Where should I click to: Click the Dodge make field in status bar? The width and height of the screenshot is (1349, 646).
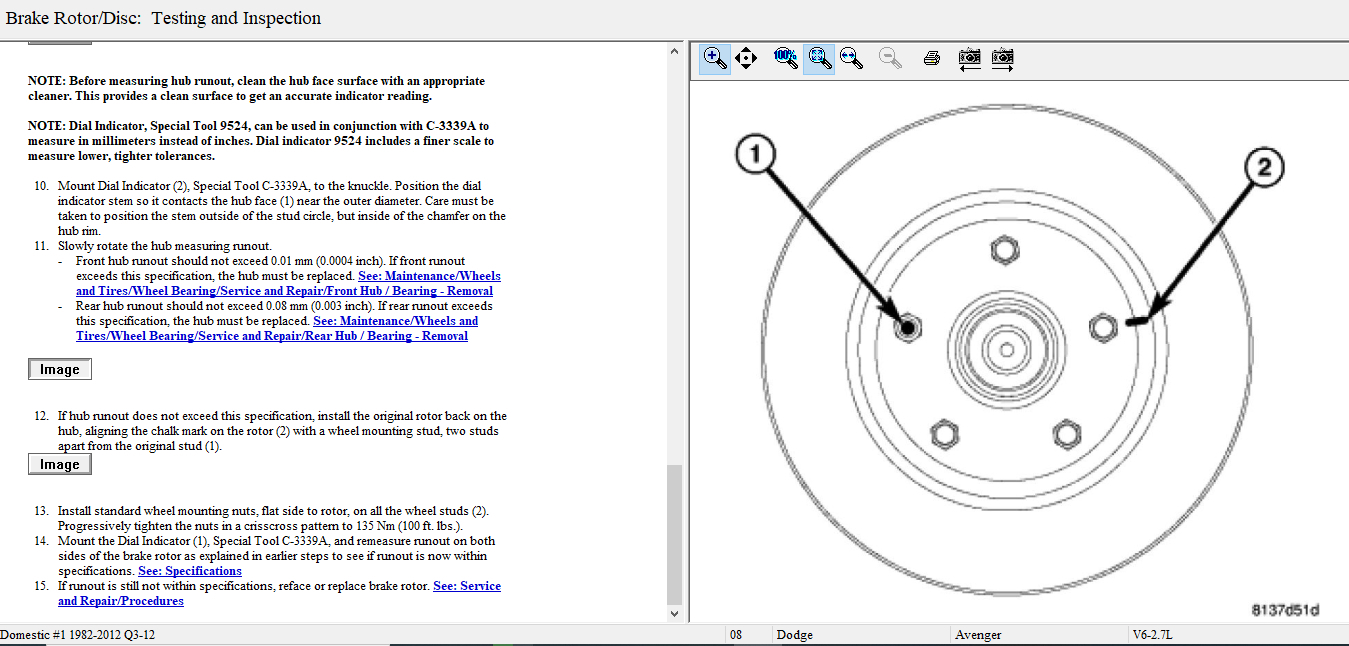point(860,635)
